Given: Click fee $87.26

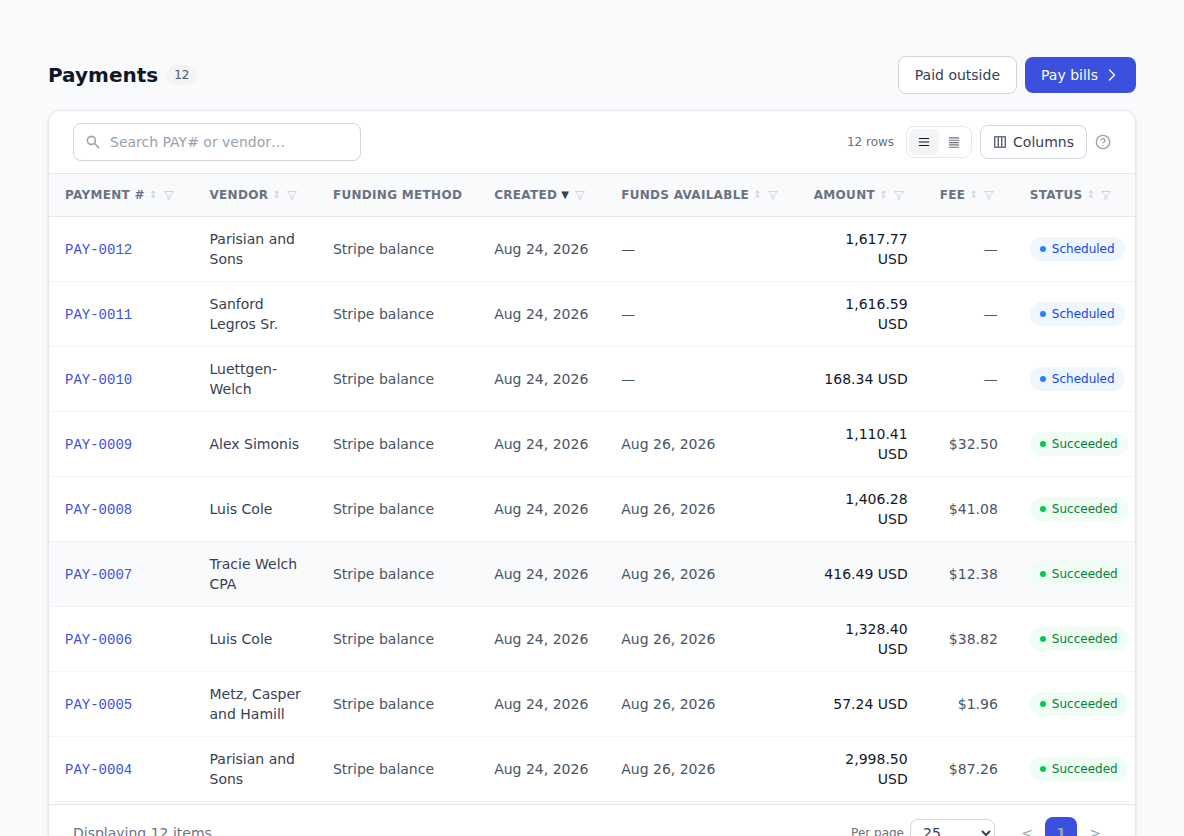Looking at the screenshot, I should 973,769.
